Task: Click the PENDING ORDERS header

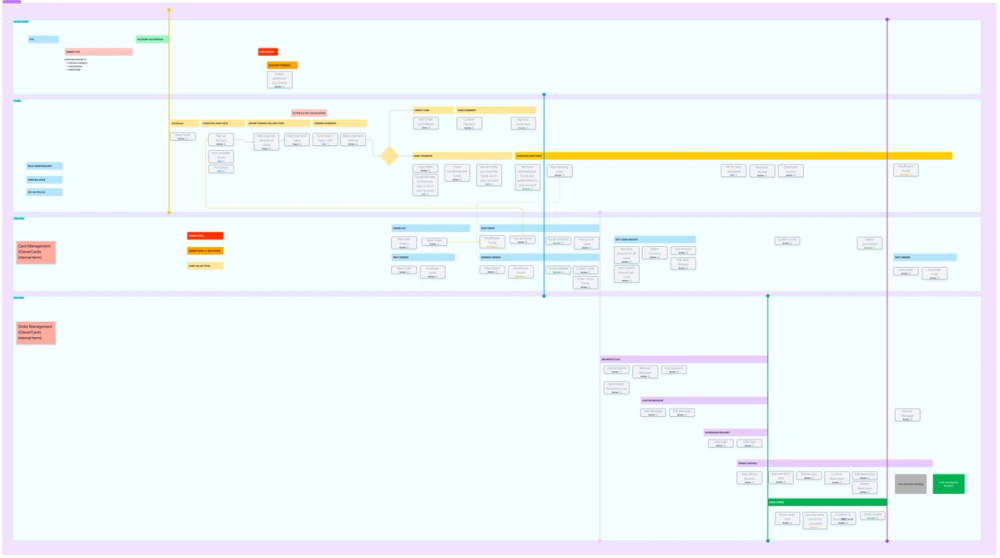Action: click(540, 257)
